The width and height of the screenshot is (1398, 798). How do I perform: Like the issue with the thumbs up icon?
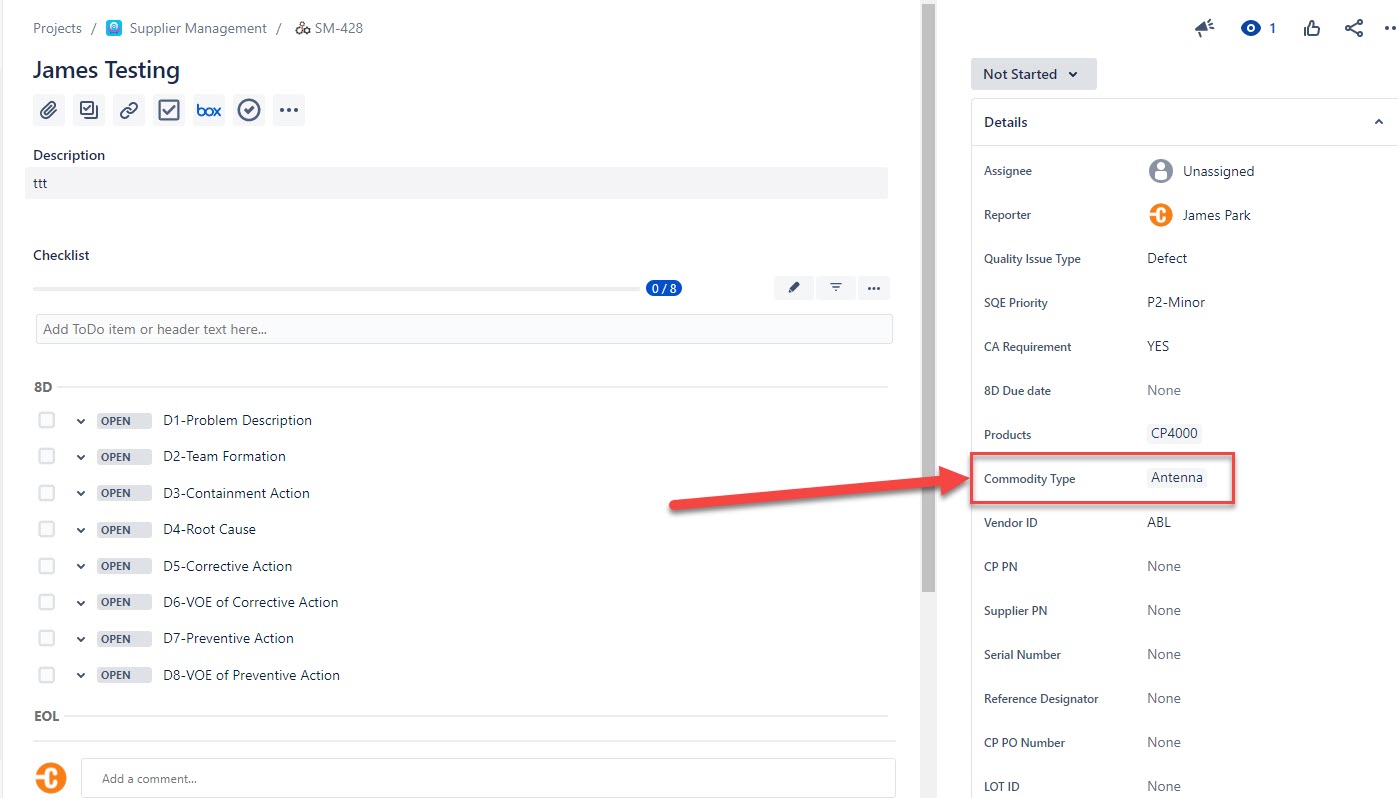(1311, 28)
